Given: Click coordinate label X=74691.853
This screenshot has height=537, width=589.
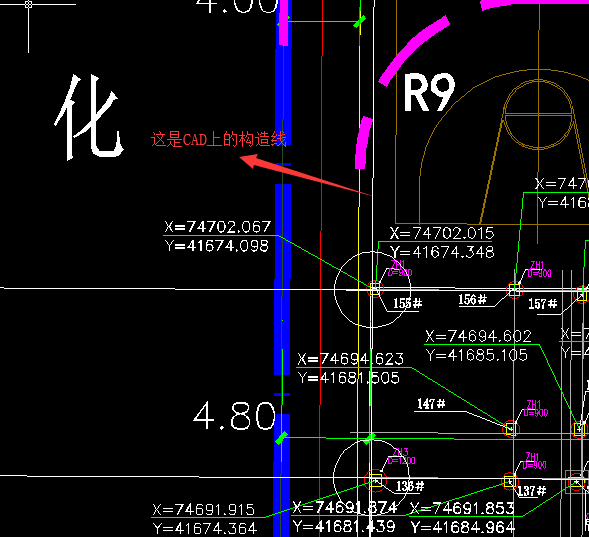Looking at the screenshot, I should coord(462,508).
